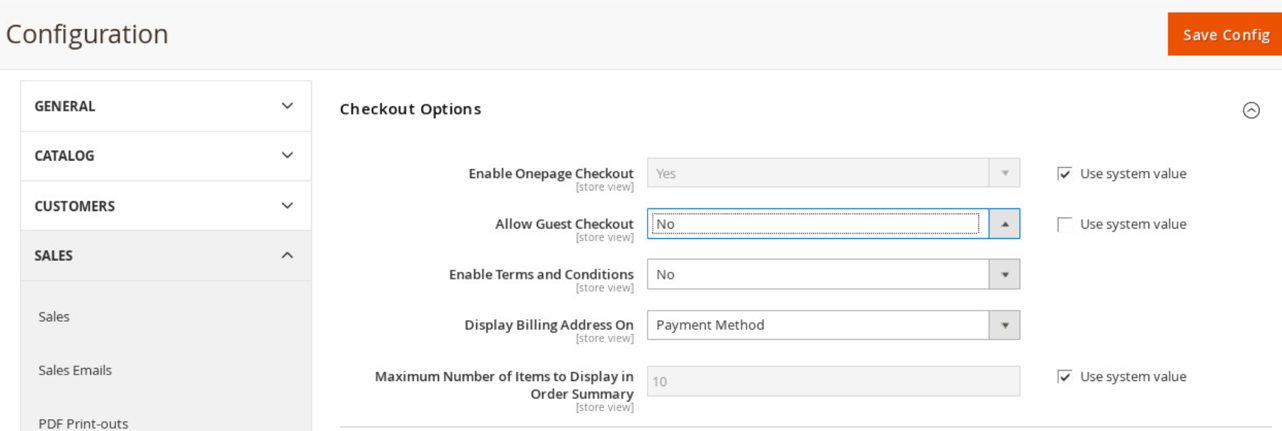The height and width of the screenshot is (431, 1282).
Task: Click the Display Billing Address On arrow
Action: (x=1004, y=325)
